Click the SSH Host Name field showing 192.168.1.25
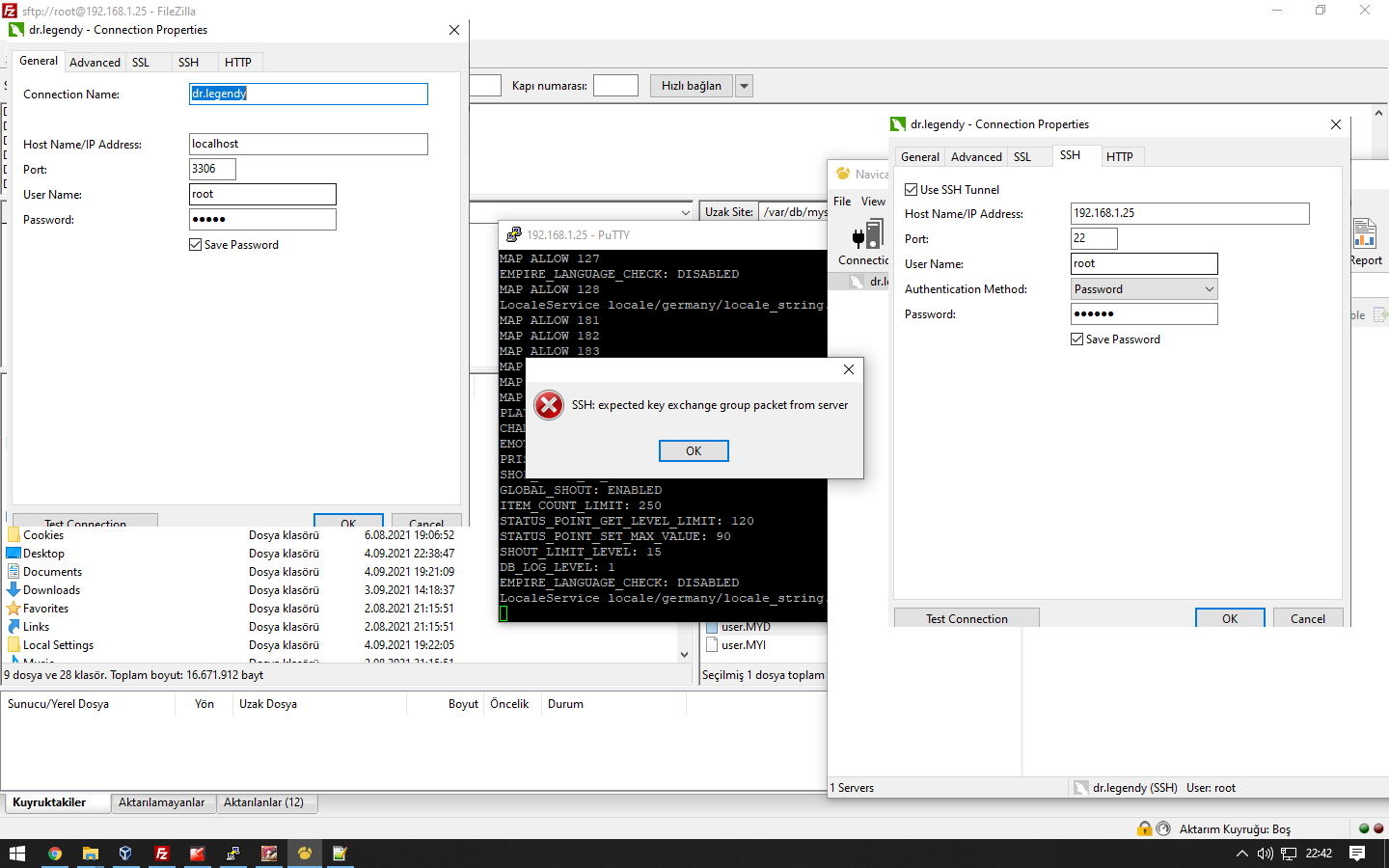This screenshot has width=1389, height=868. (x=1190, y=213)
